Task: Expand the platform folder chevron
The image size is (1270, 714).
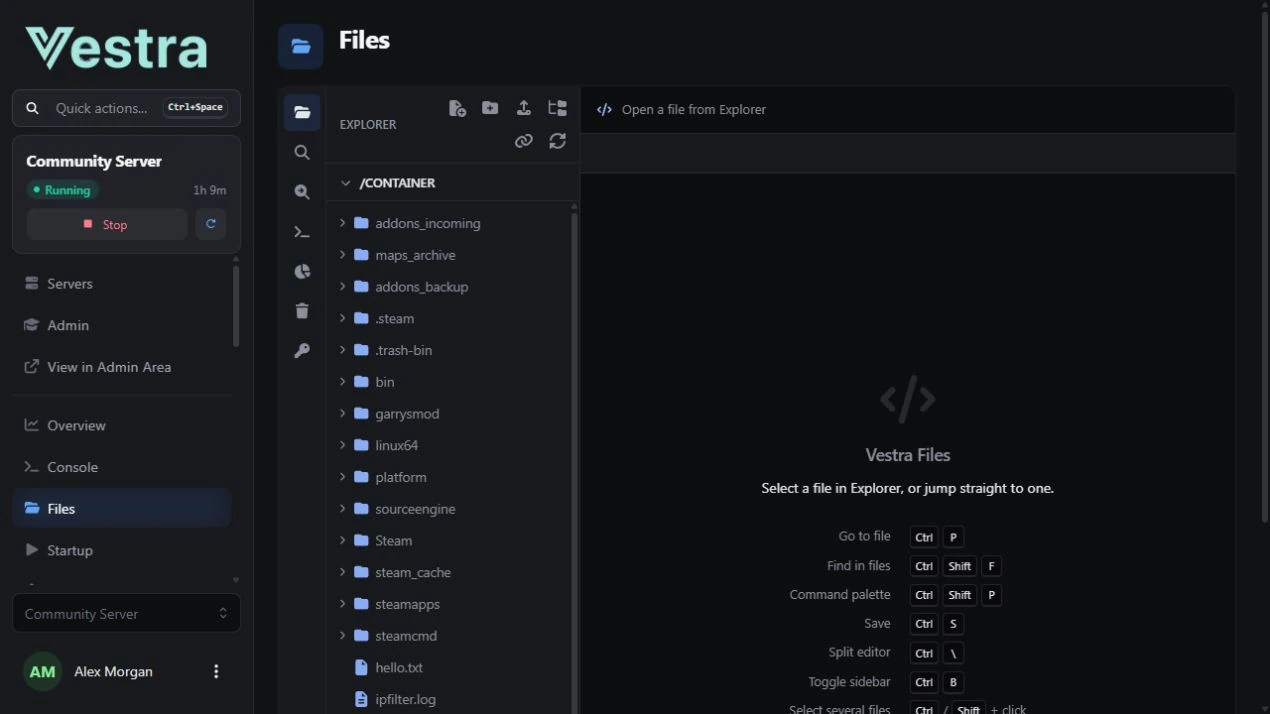Action: click(342, 477)
